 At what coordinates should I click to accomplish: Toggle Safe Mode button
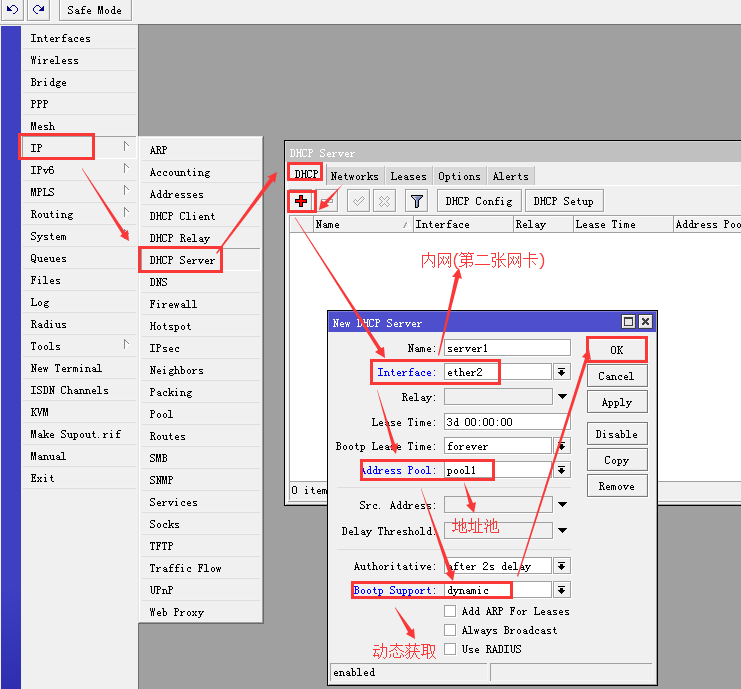95,10
